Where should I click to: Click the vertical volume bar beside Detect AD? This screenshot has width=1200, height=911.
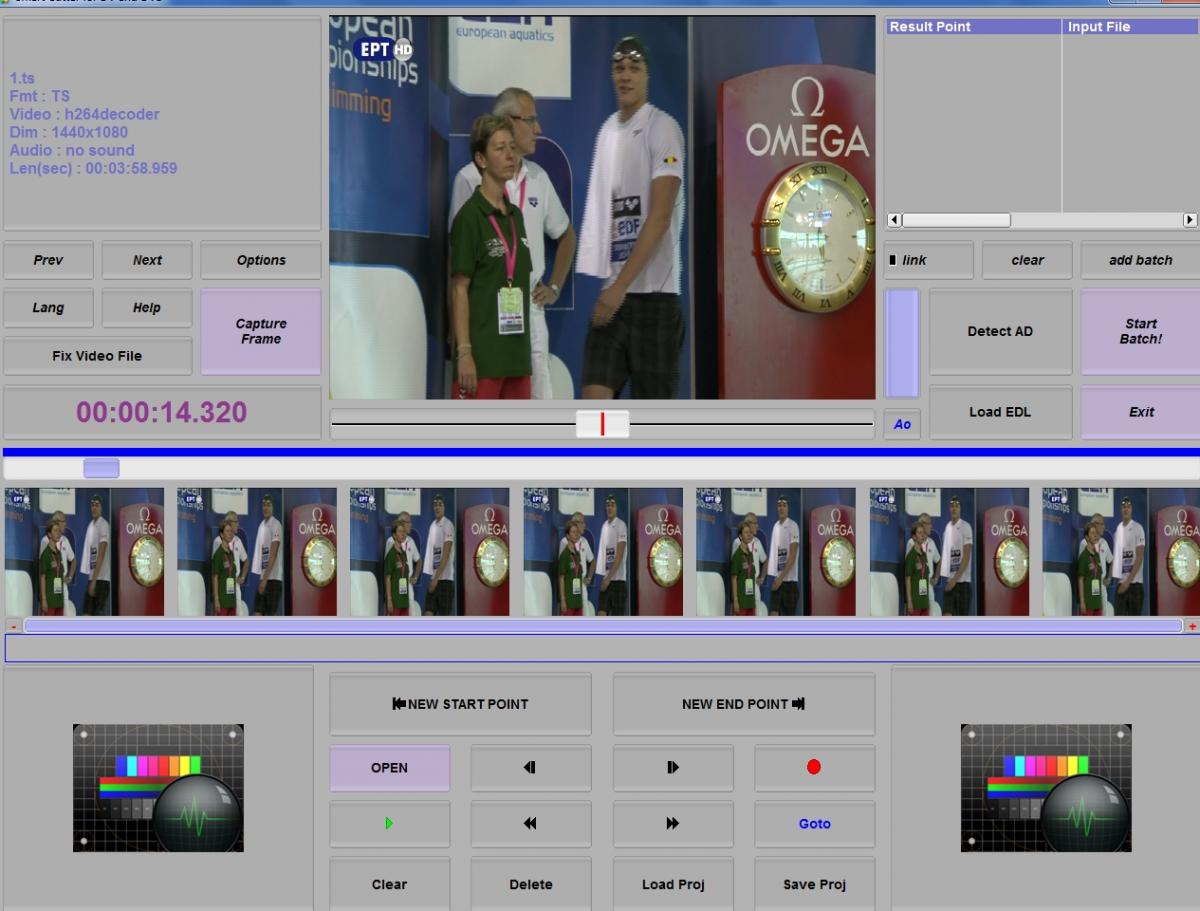point(902,344)
